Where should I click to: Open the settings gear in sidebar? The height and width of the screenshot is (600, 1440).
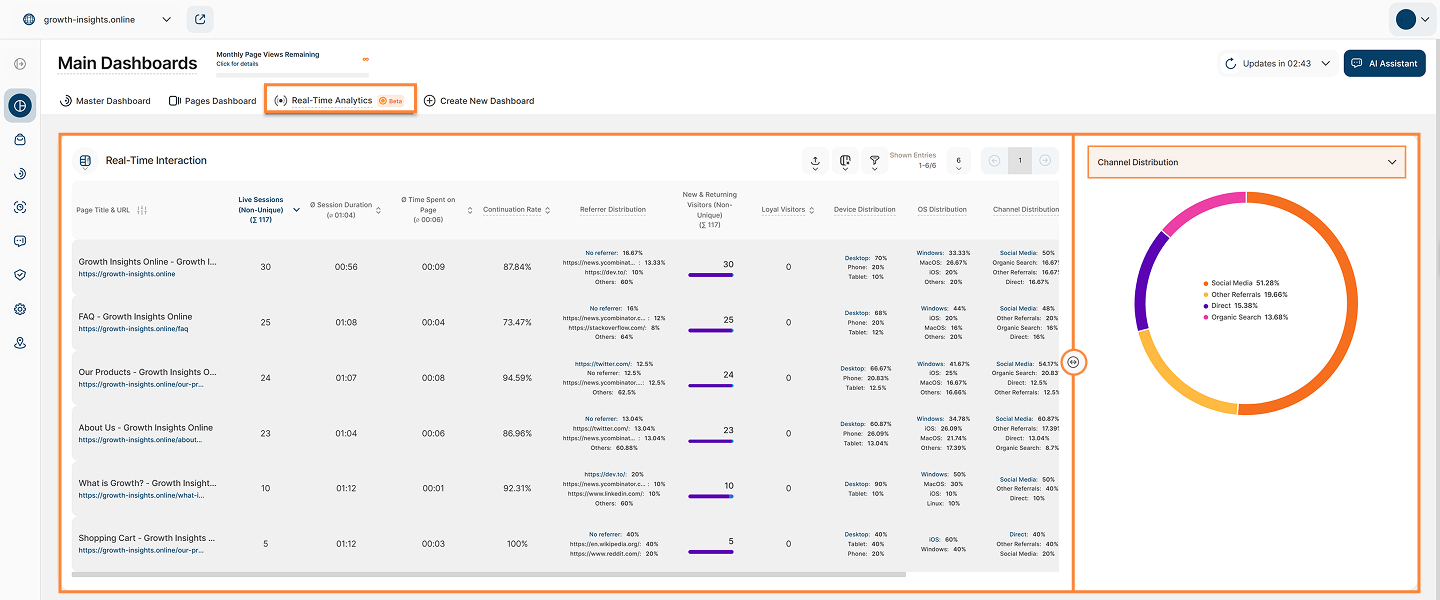point(20,309)
